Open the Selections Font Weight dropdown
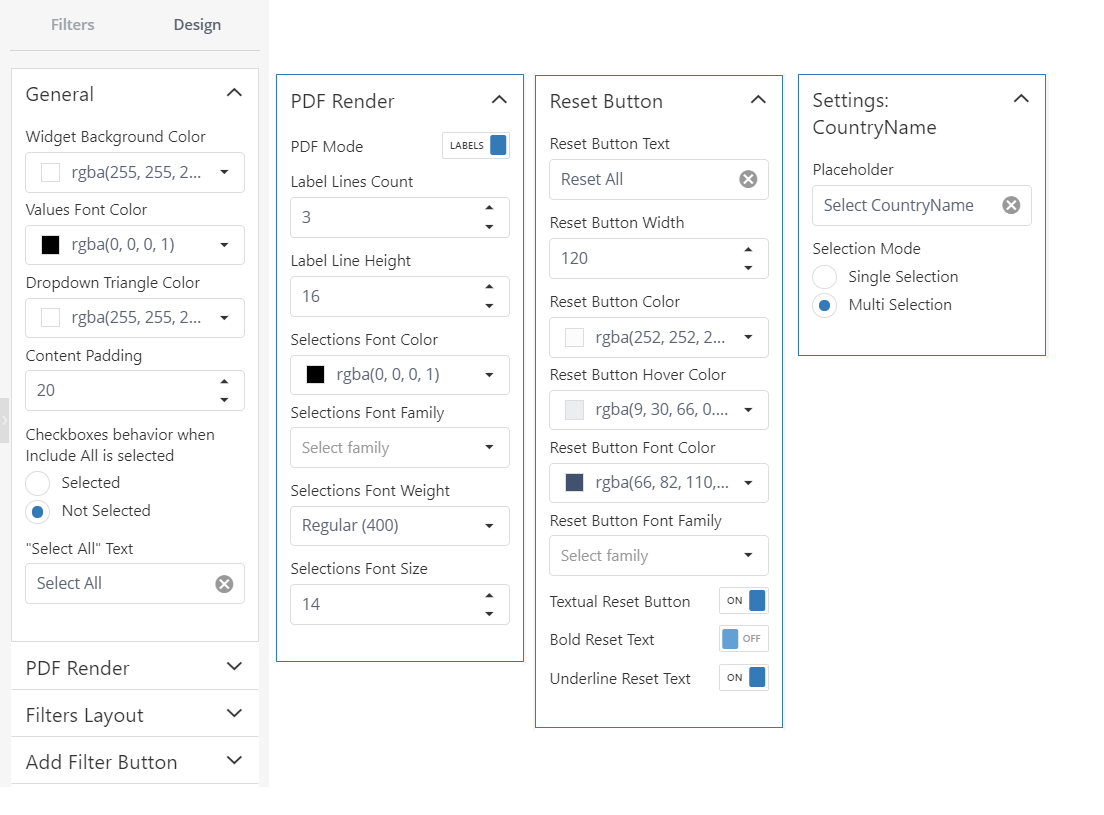The height and width of the screenshot is (815, 1104). pos(400,526)
